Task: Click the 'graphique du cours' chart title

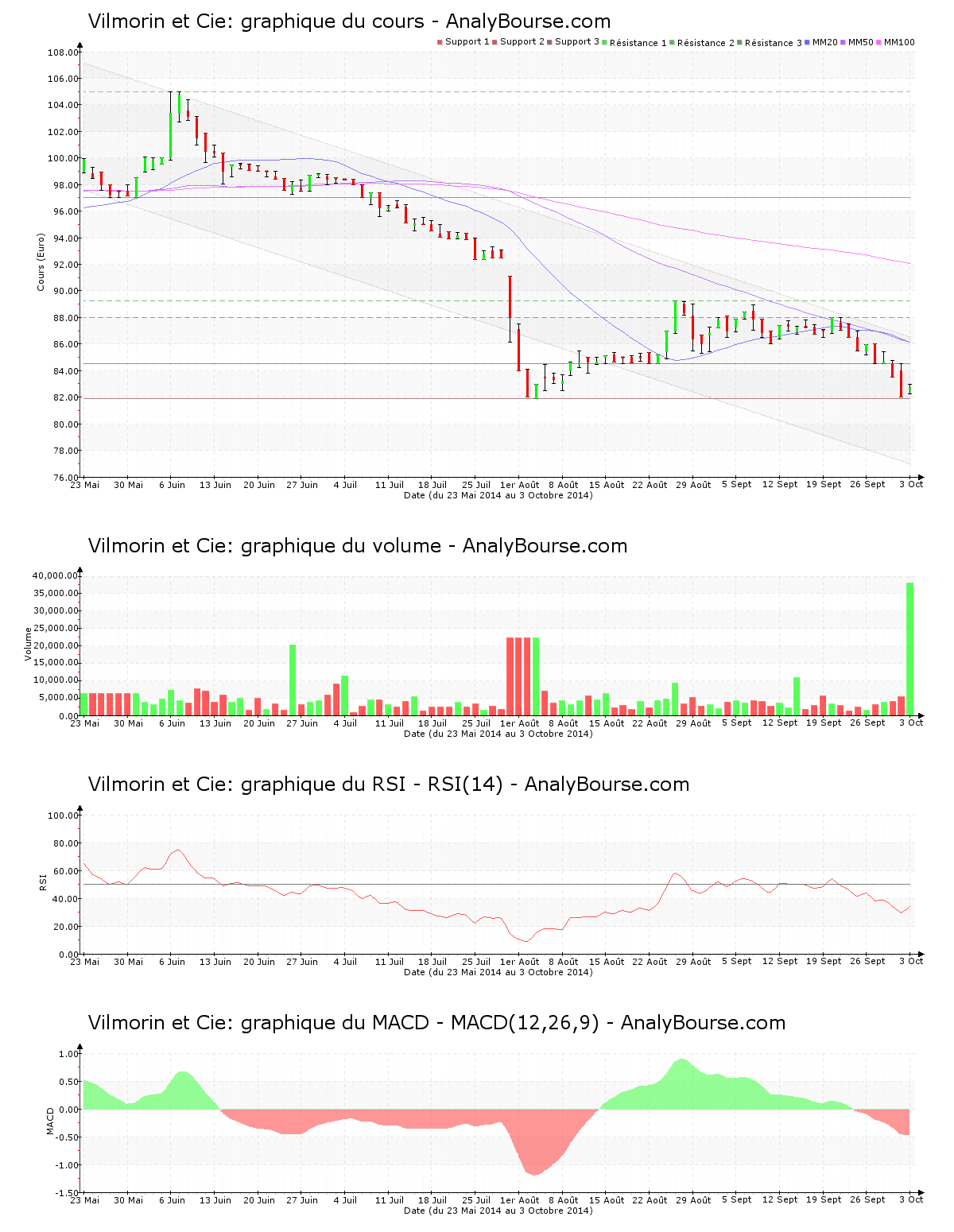Action: pyautogui.click(x=350, y=21)
